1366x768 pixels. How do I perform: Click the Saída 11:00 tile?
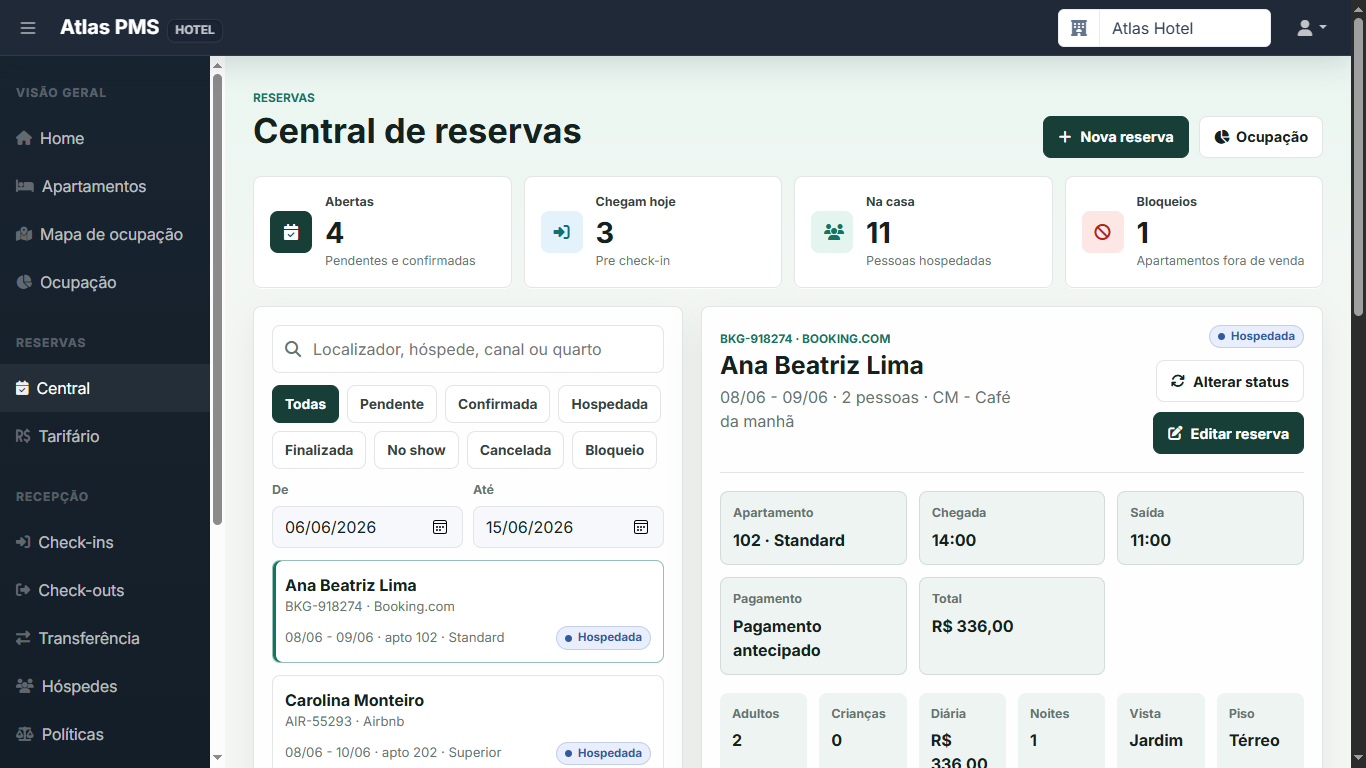[1210, 528]
